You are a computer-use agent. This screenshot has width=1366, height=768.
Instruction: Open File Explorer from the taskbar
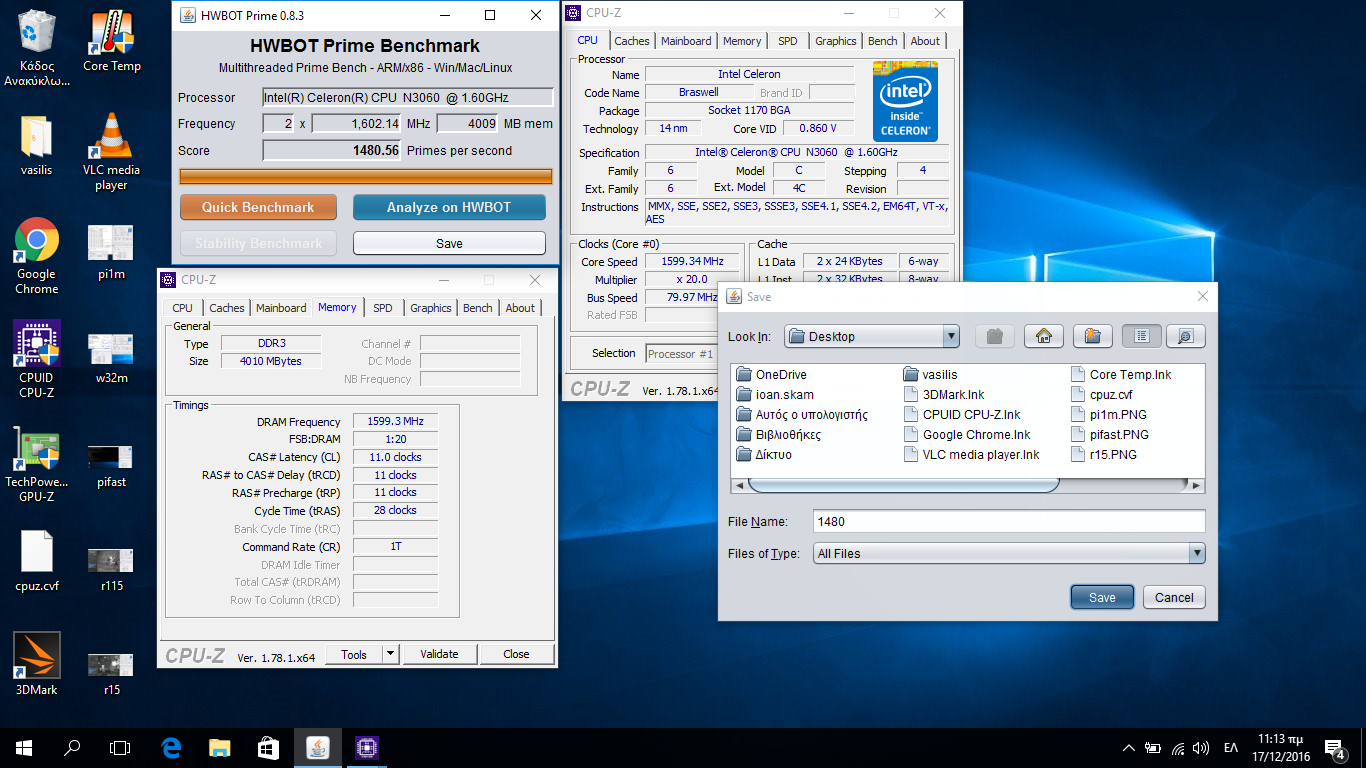[x=219, y=747]
